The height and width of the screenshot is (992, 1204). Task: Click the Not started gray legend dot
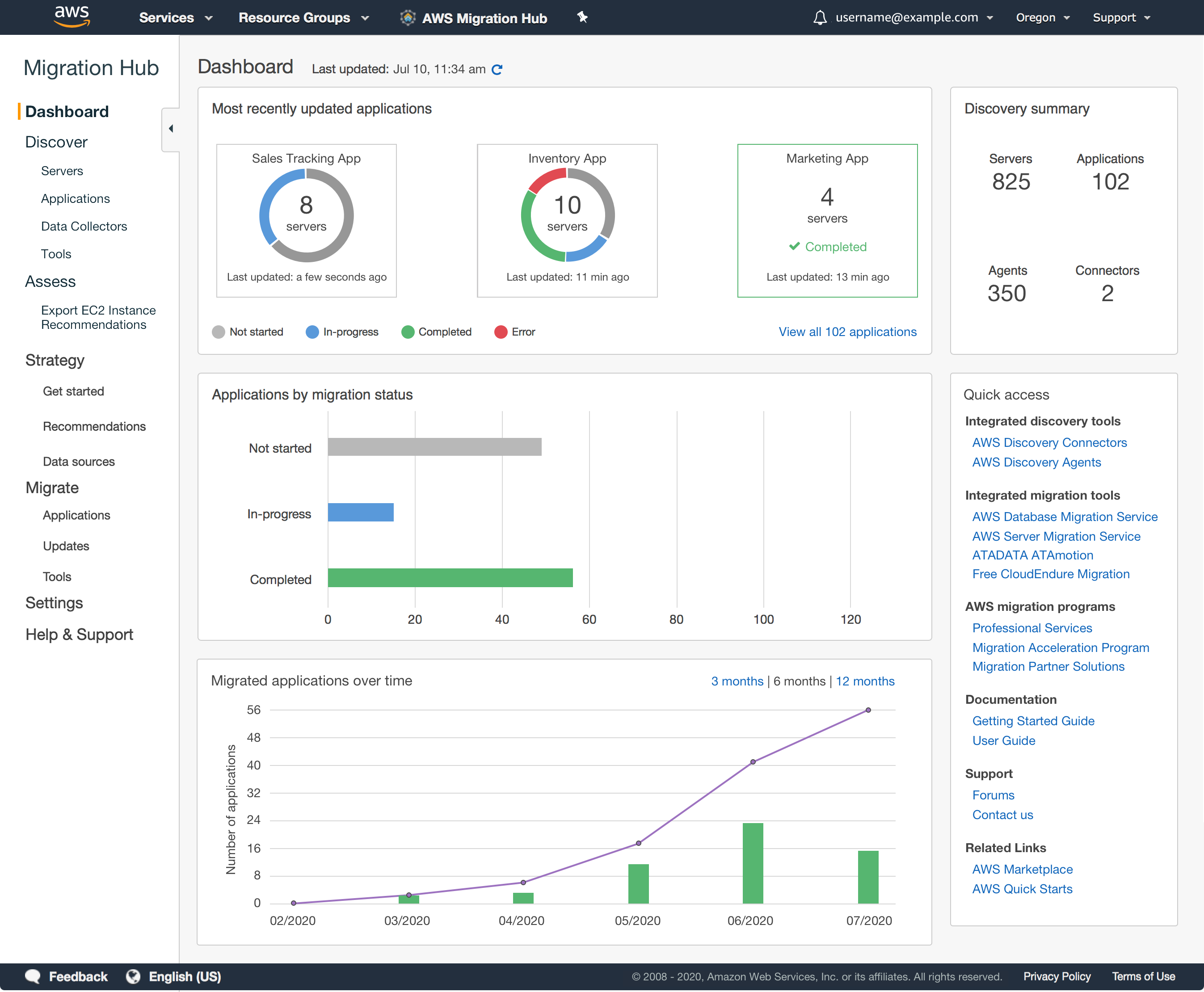218,332
